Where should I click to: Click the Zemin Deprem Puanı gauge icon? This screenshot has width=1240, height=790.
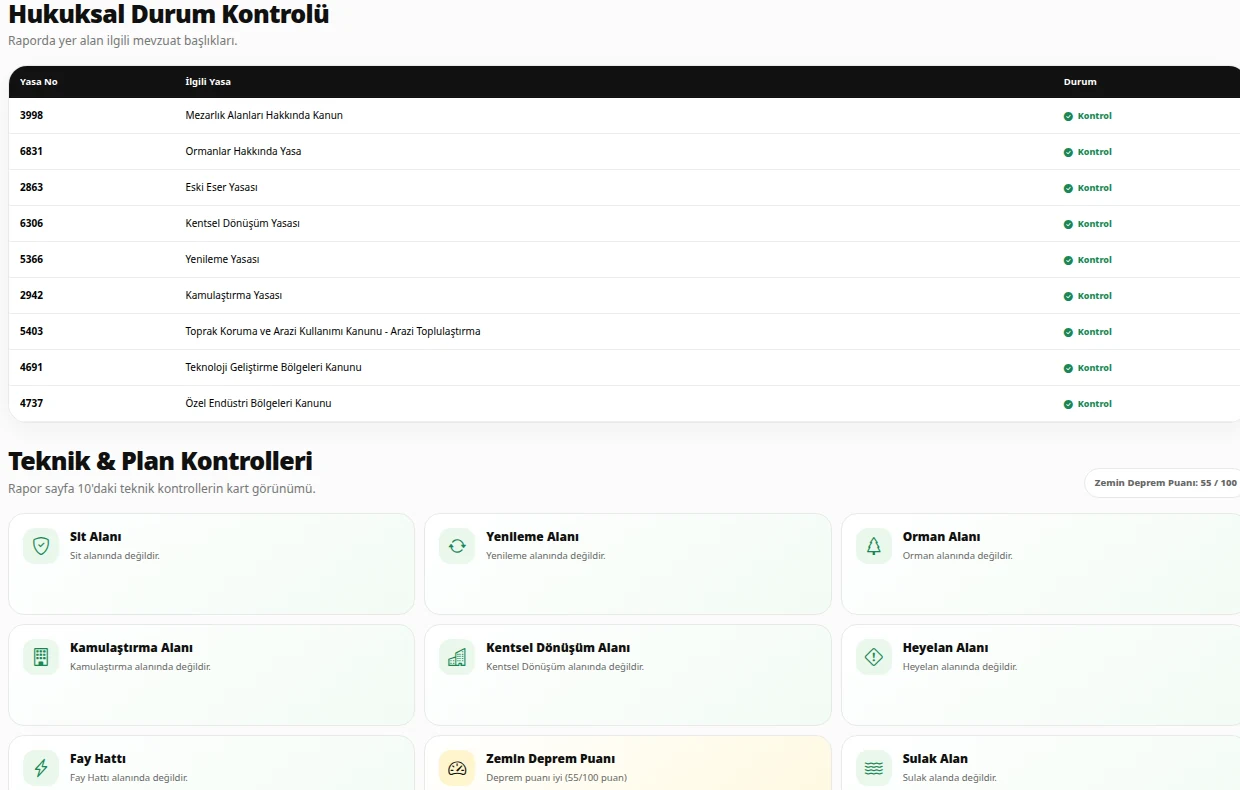coord(457,768)
